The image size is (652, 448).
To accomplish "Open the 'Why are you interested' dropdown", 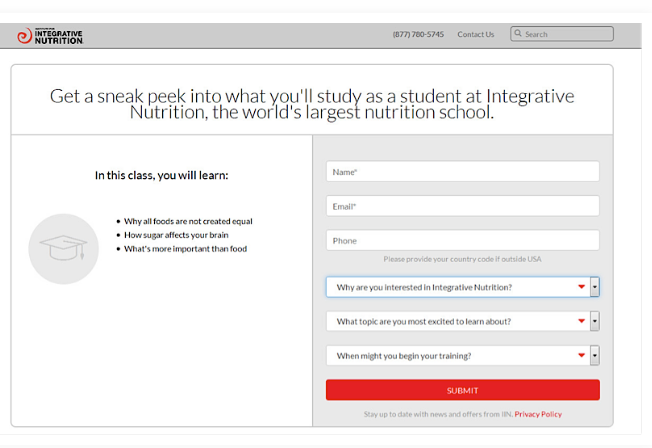I will [x=462, y=287].
